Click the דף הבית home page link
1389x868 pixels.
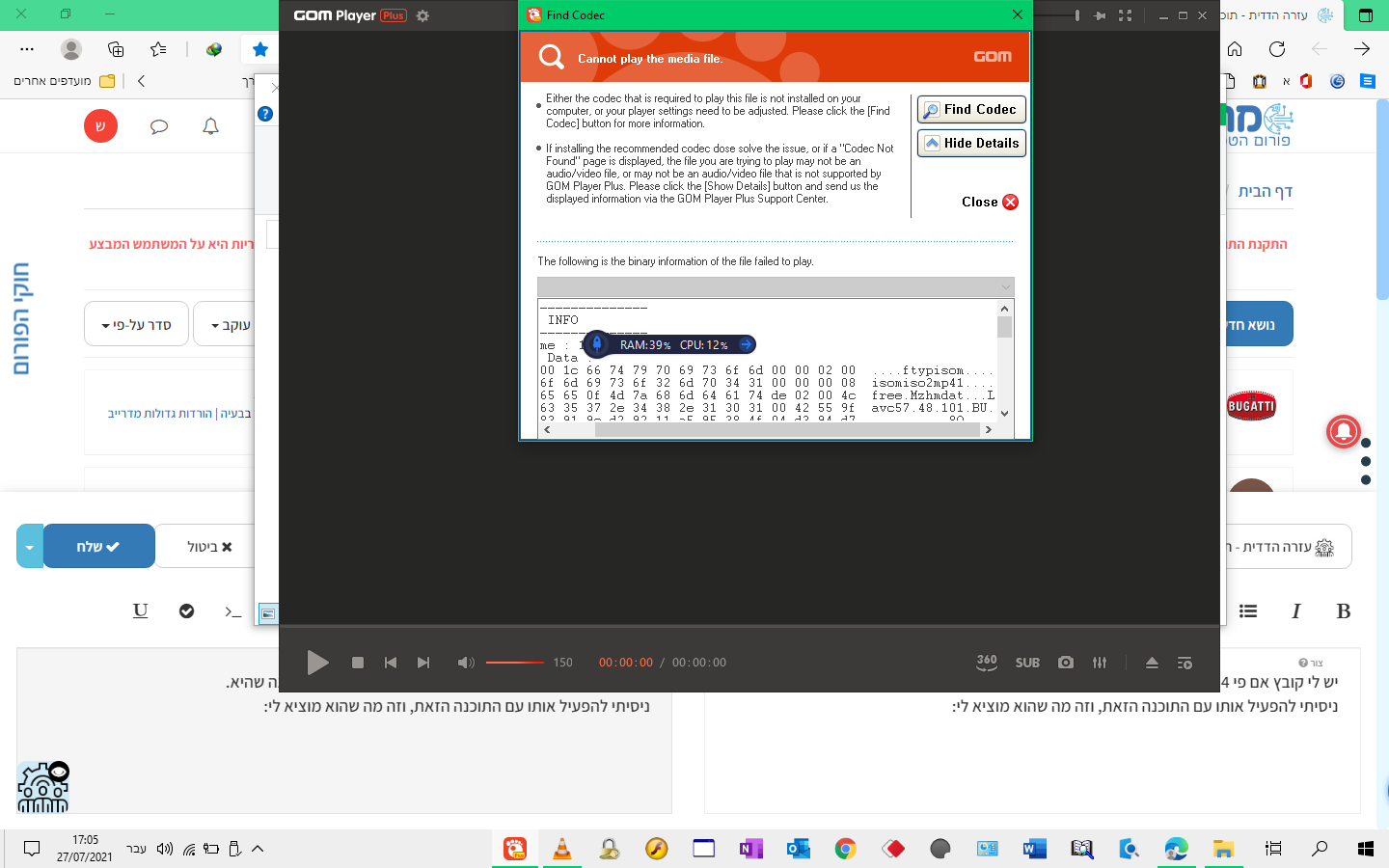tap(1265, 191)
